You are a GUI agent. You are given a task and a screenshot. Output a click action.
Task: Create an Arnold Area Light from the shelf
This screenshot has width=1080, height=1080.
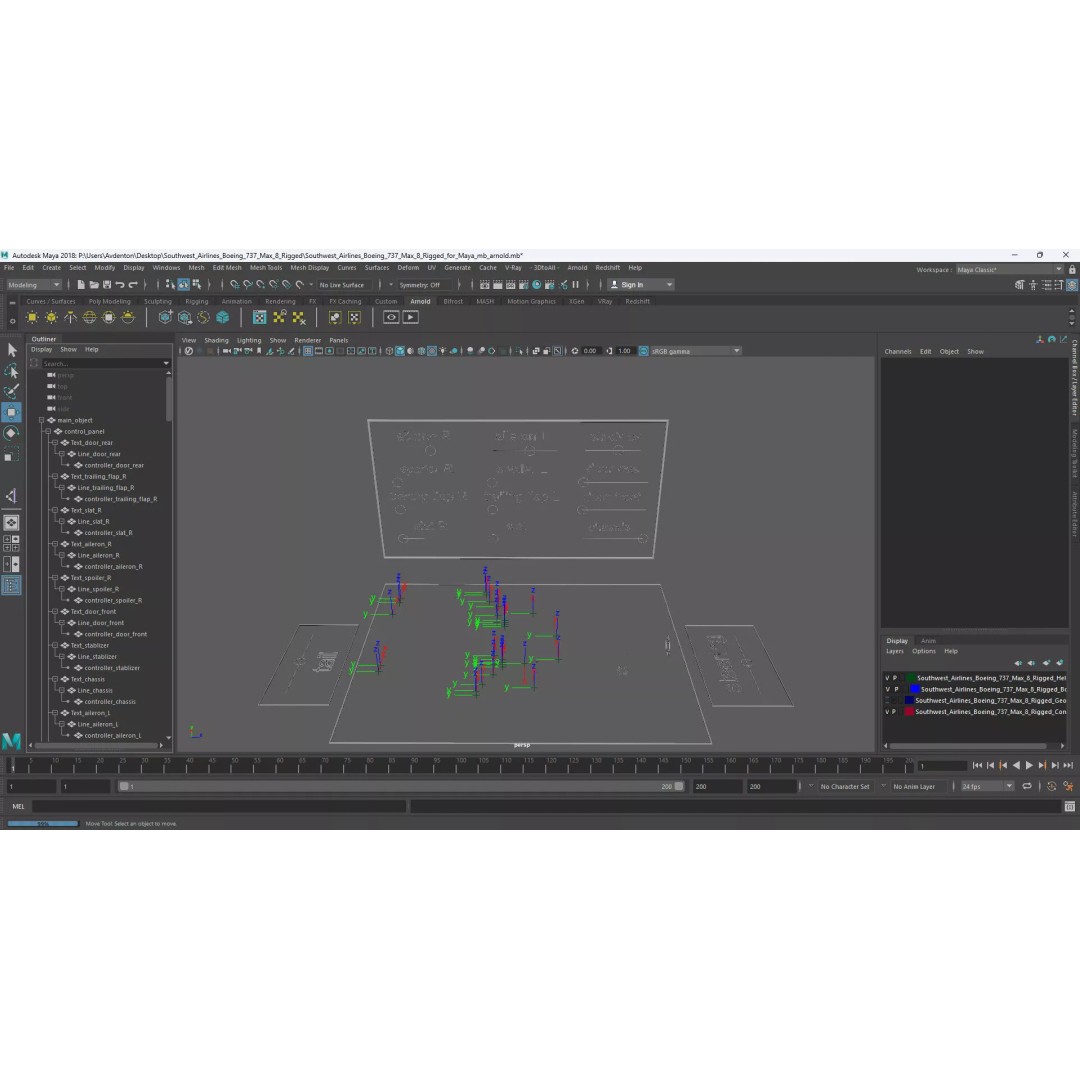pyautogui.click(x=32, y=318)
